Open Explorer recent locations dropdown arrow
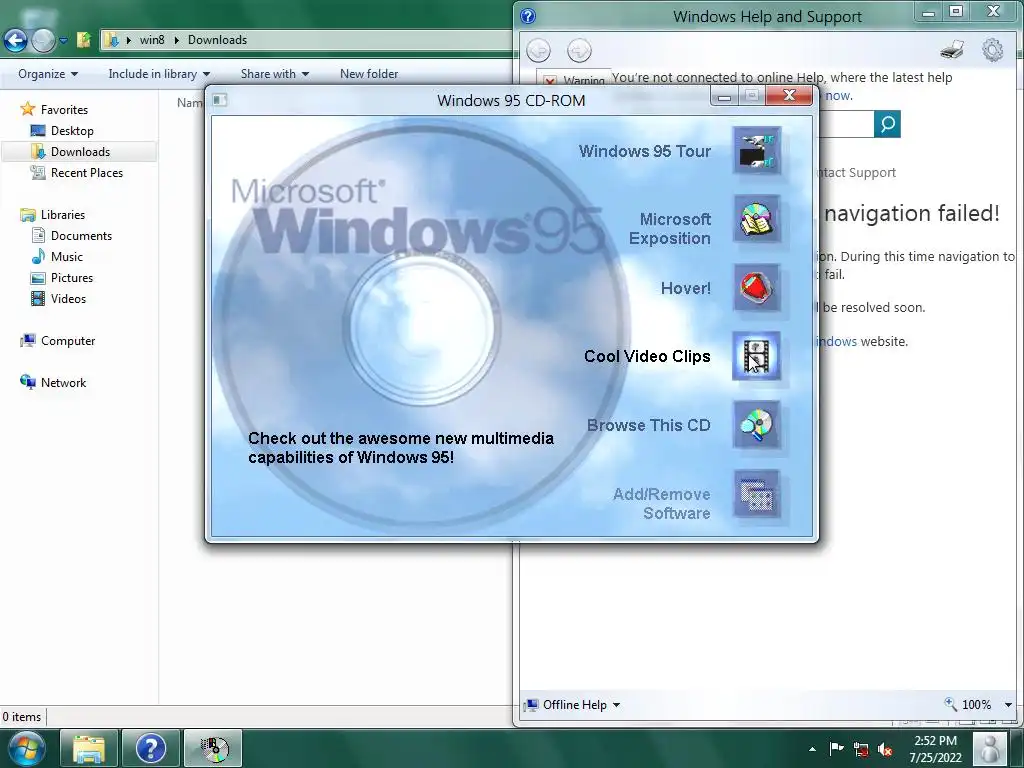 pos(63,40)
